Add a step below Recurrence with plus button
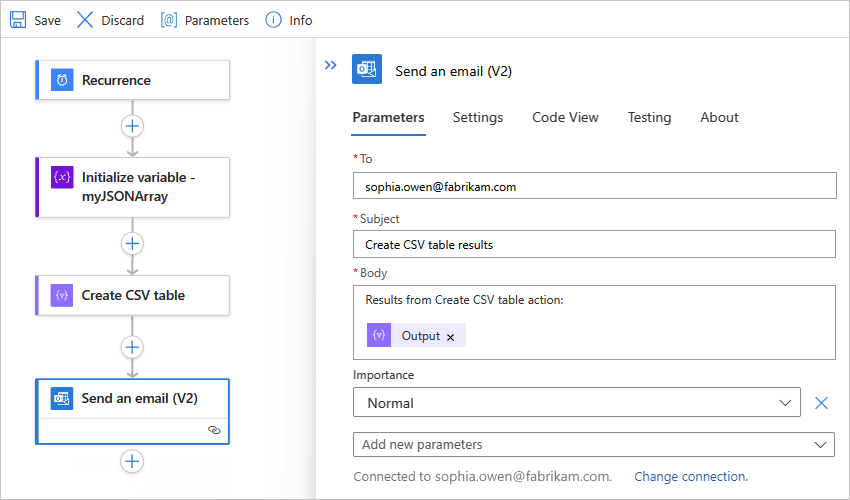The height and width of the screenshot is (500, 850). [x=132, y=126]
